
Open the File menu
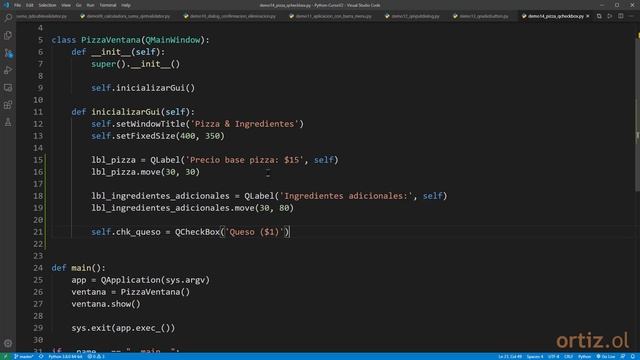tap(18, 5)
